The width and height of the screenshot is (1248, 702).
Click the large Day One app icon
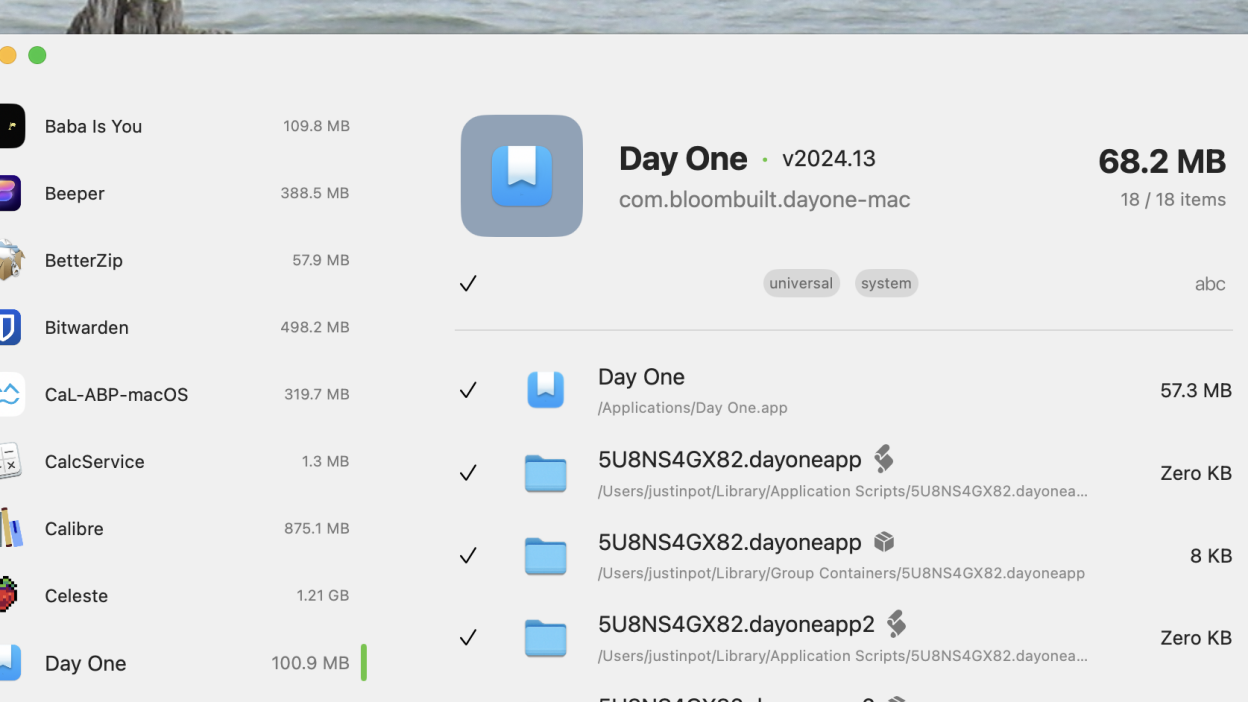521,176
